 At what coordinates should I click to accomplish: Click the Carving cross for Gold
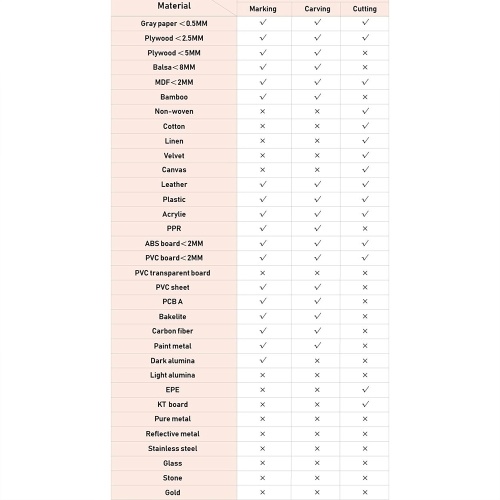(317, 492)
